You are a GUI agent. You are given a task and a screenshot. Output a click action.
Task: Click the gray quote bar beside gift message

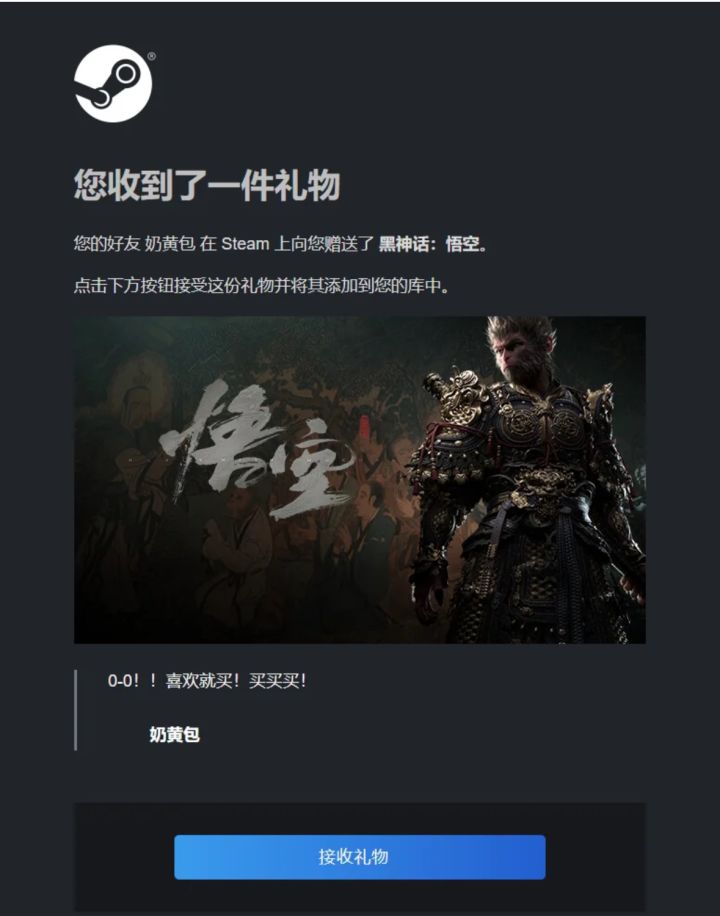(75, 710)
